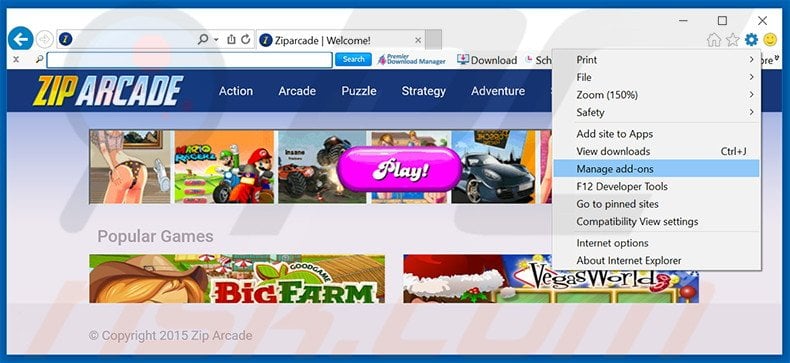
Task: Select Add site to Apps
Action: 656,134
